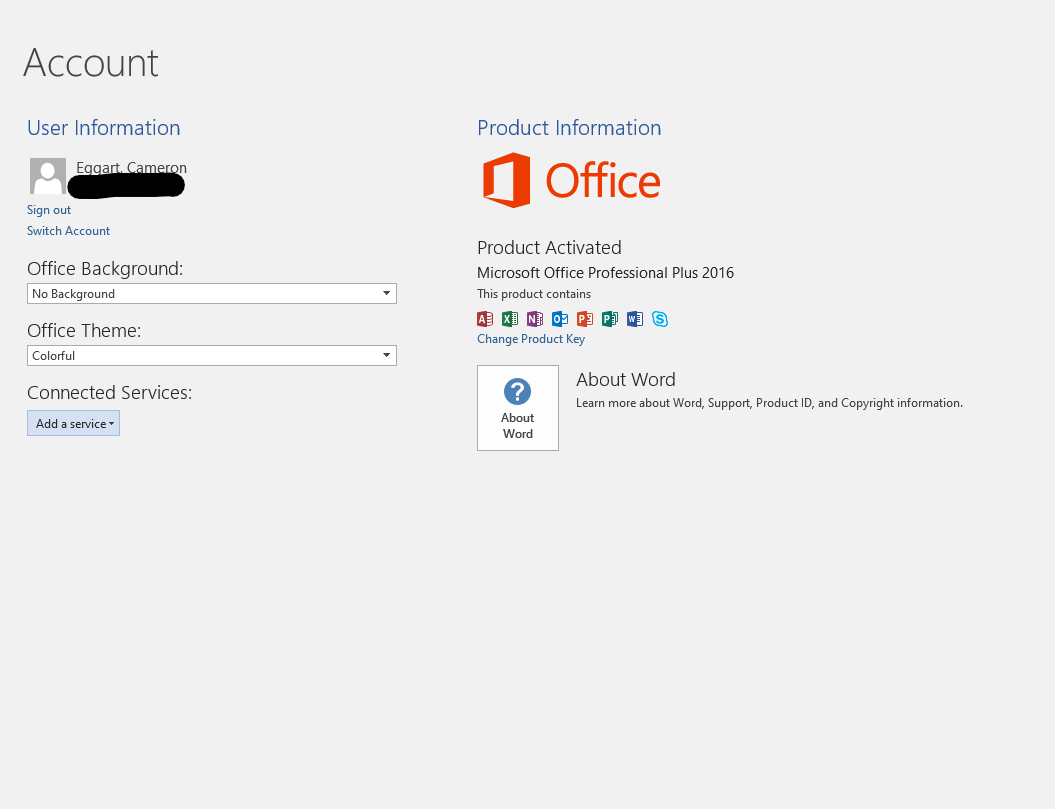This screenshot has width=1055, height=809.
Task: Click the Word app icon
Action: 634,319
